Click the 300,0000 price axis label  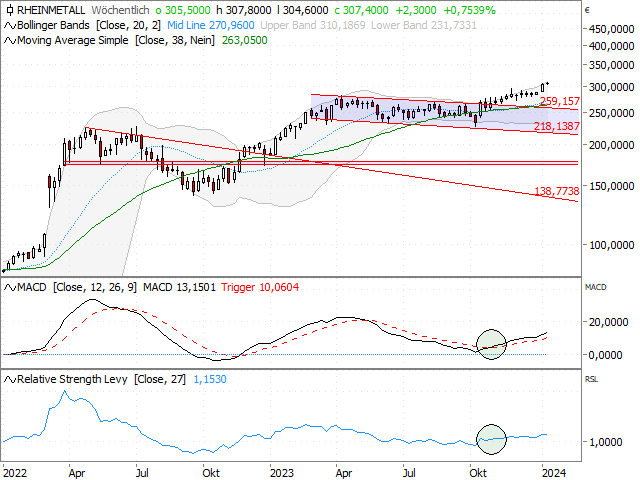(611, 87)
